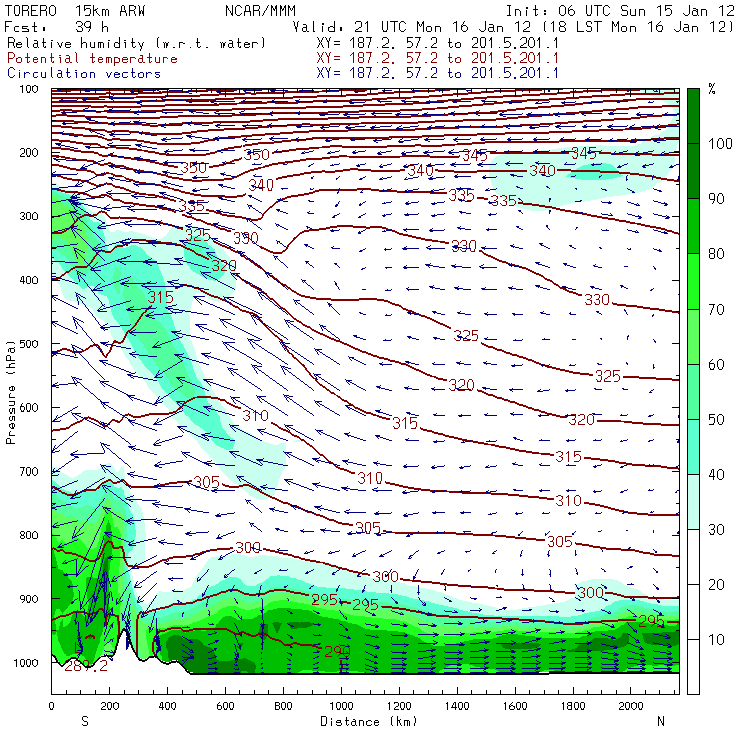Screen dimensions: 740x740
Task: Click the pressure axis label '1000'
Action: [x=26, y=663]
